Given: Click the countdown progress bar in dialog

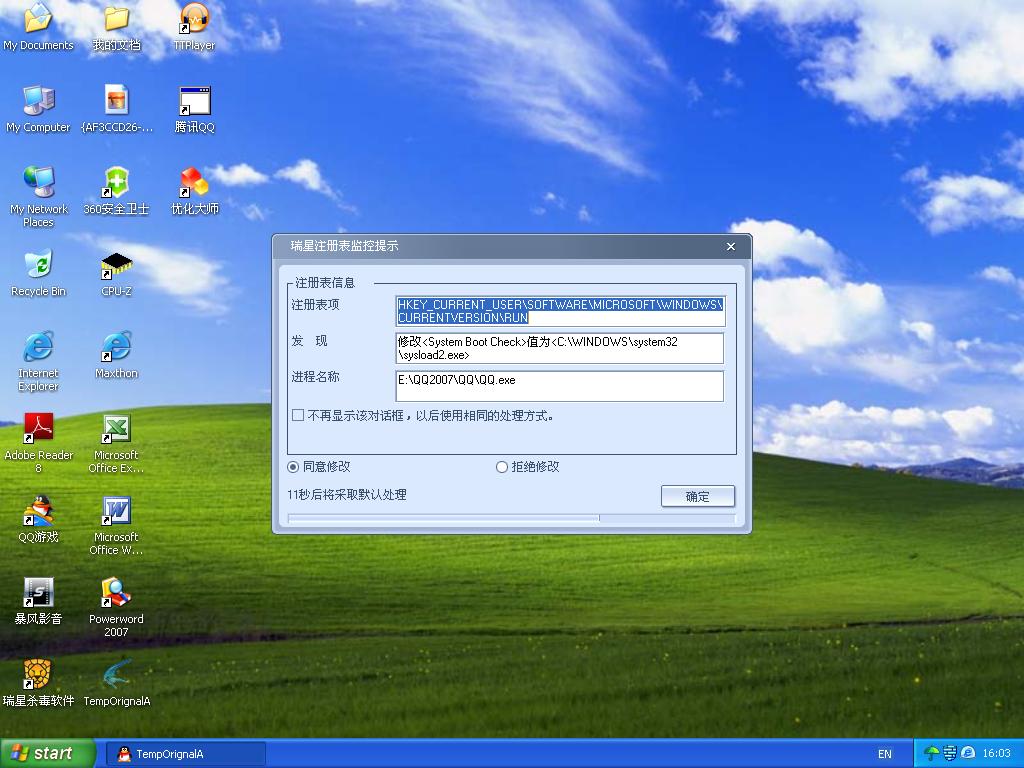Looking at the screenshot, I should 511,518.
